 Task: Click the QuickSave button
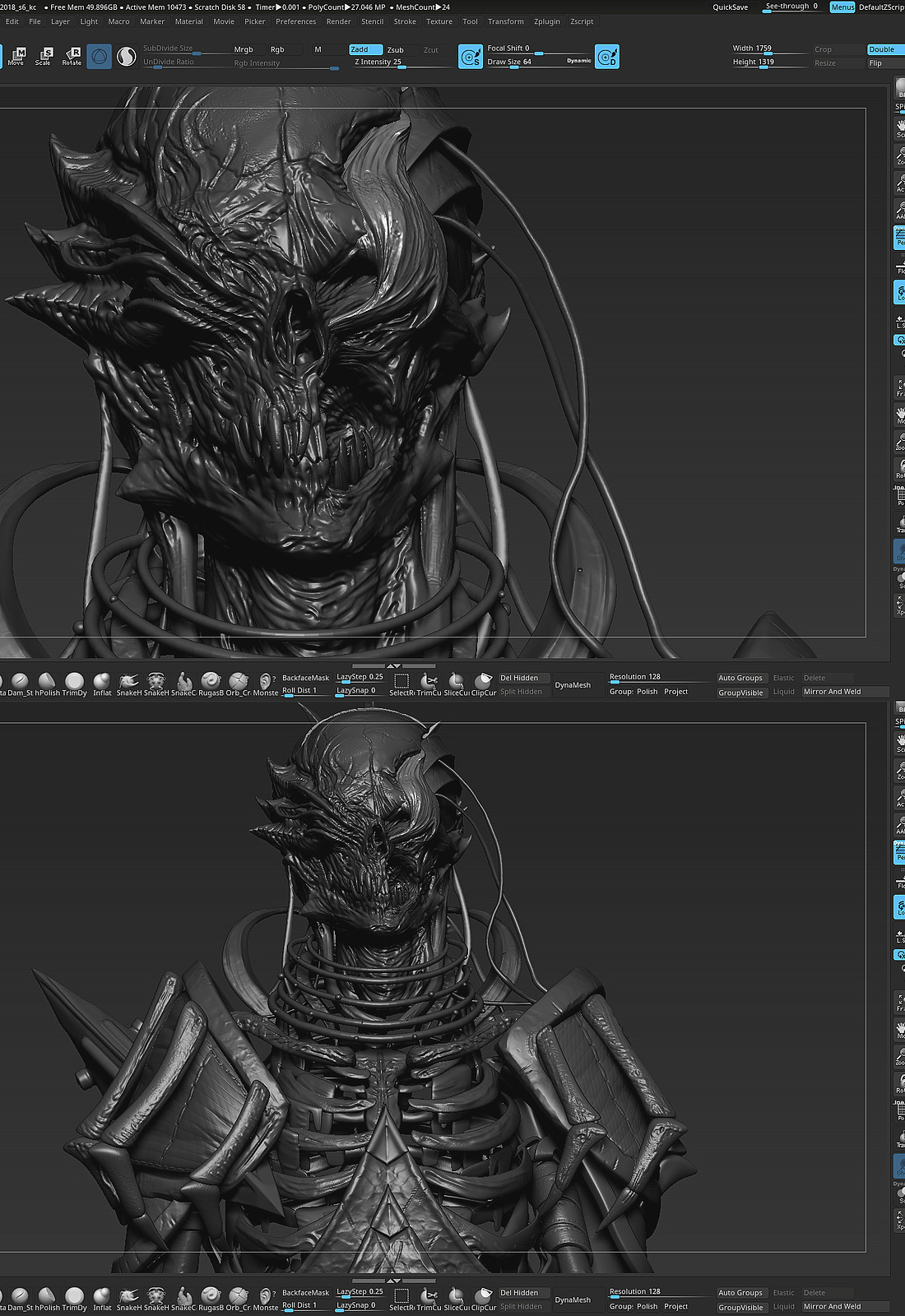[x=731, y=7]
